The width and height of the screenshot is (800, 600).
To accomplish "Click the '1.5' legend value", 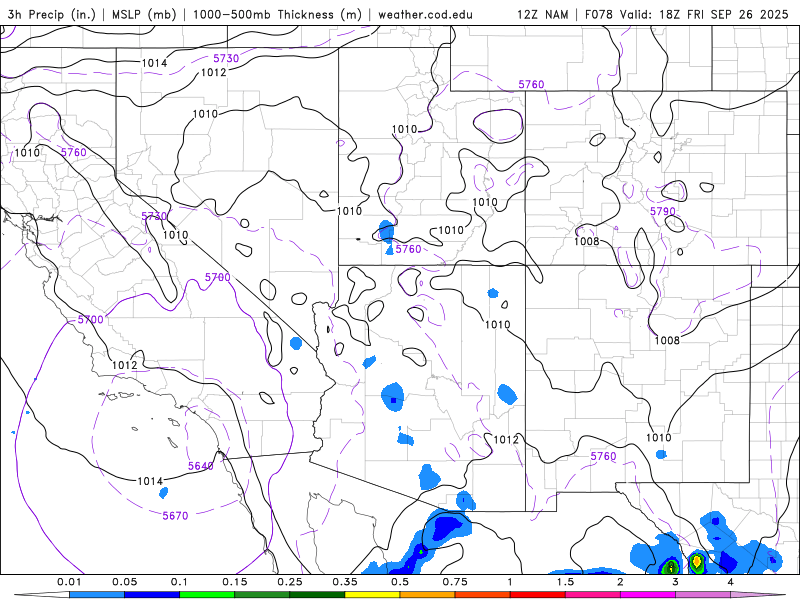I will pyautogui.click(x=565, y=582).
